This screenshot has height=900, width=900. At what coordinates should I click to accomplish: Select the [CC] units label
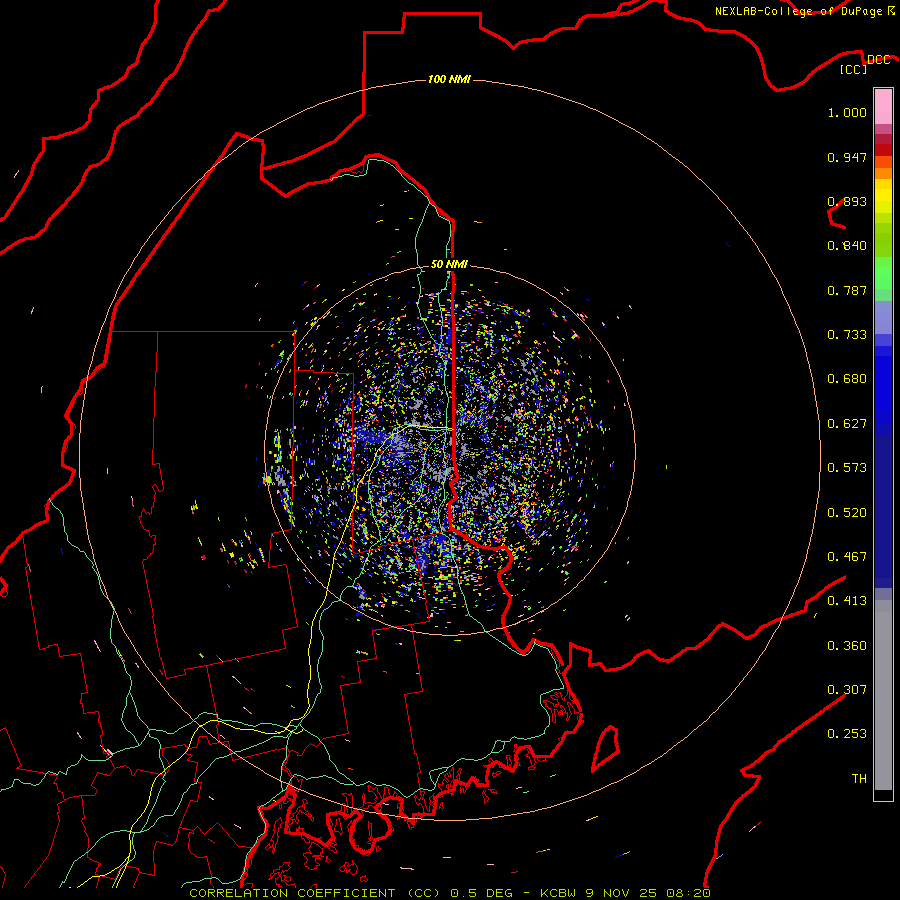pos(854,69)
